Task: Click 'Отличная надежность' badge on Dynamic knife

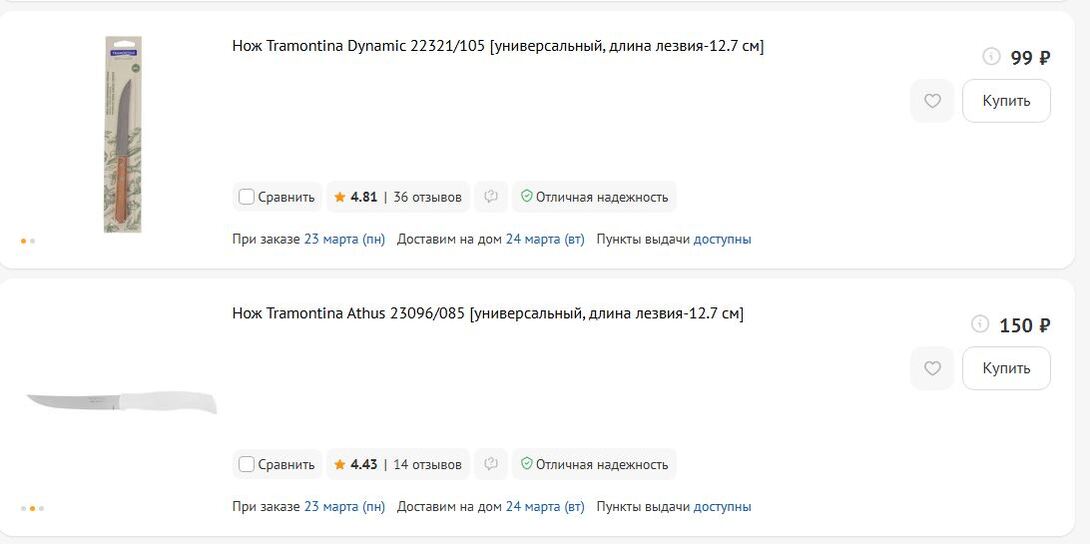Action: (x=594, y=197)
